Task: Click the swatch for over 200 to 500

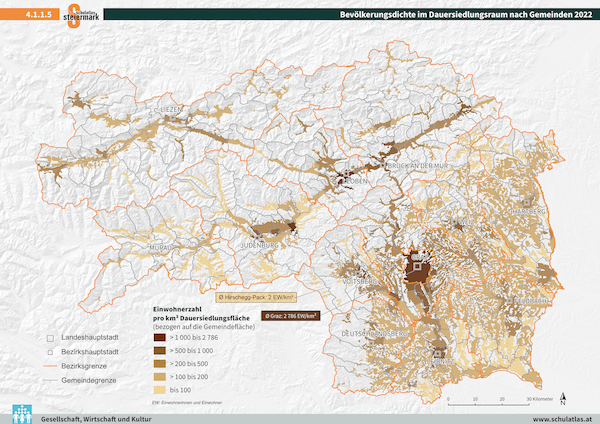Action: (x=160, y=364)
